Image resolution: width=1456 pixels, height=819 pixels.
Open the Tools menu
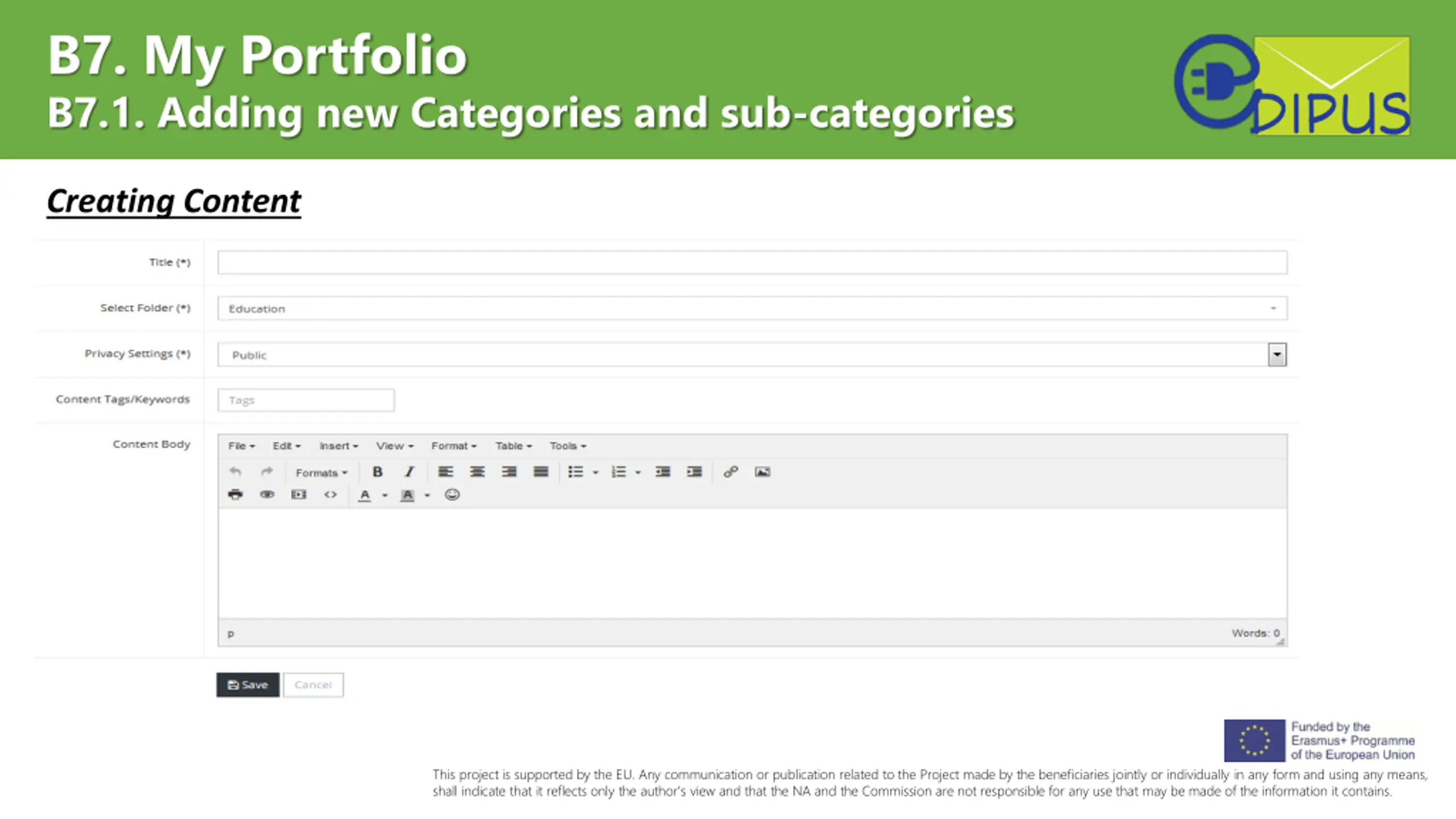coord(568,446)
